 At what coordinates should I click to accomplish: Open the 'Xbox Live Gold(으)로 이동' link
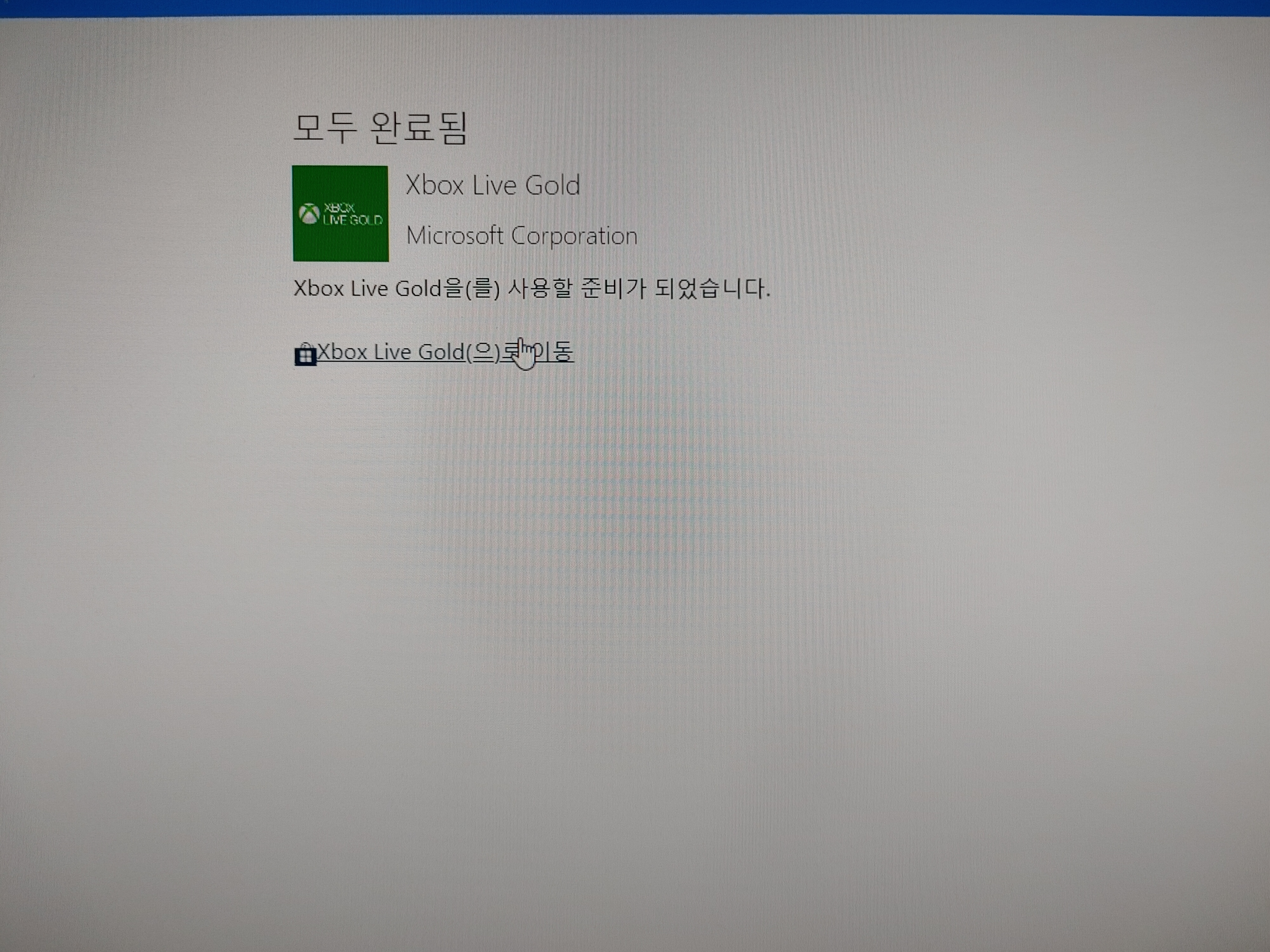click(x=445, y=352)
